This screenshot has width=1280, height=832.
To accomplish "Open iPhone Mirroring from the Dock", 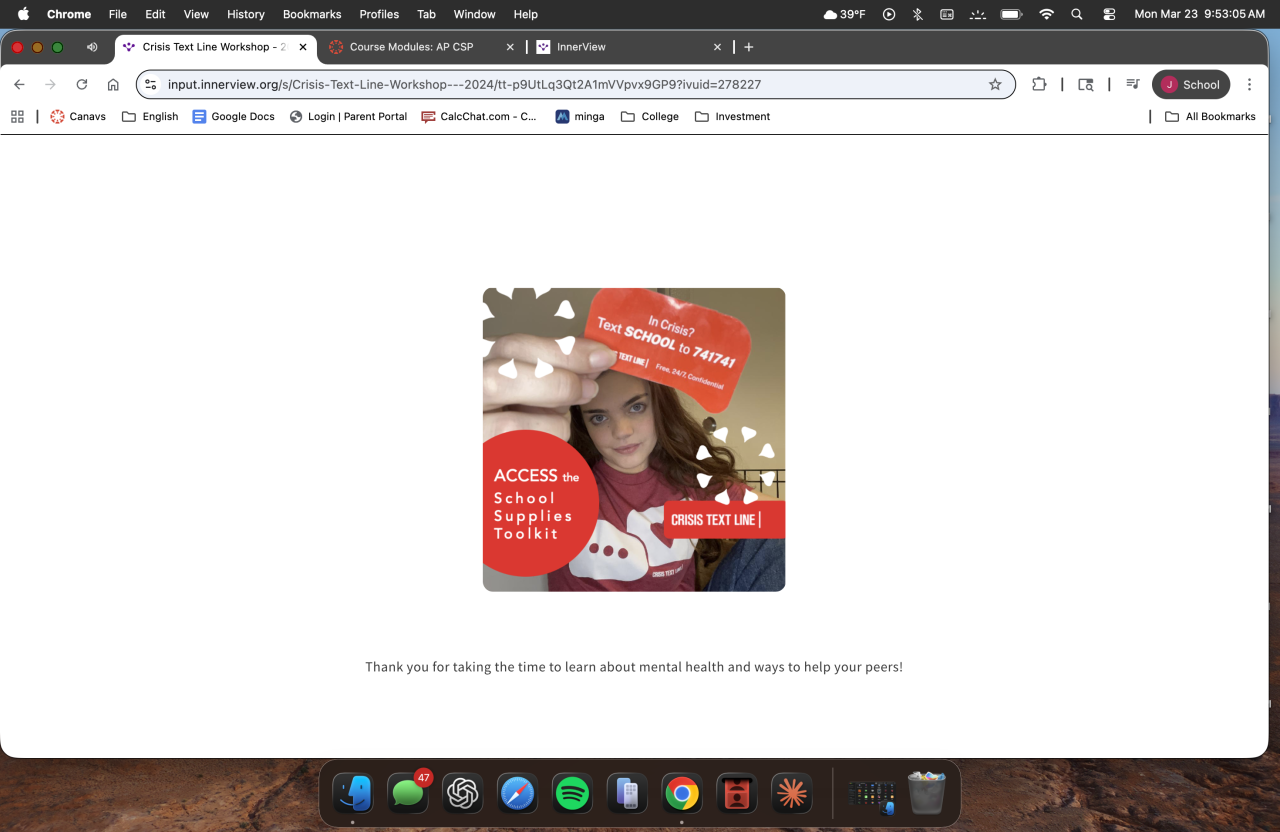I will (x=627, y=794).
